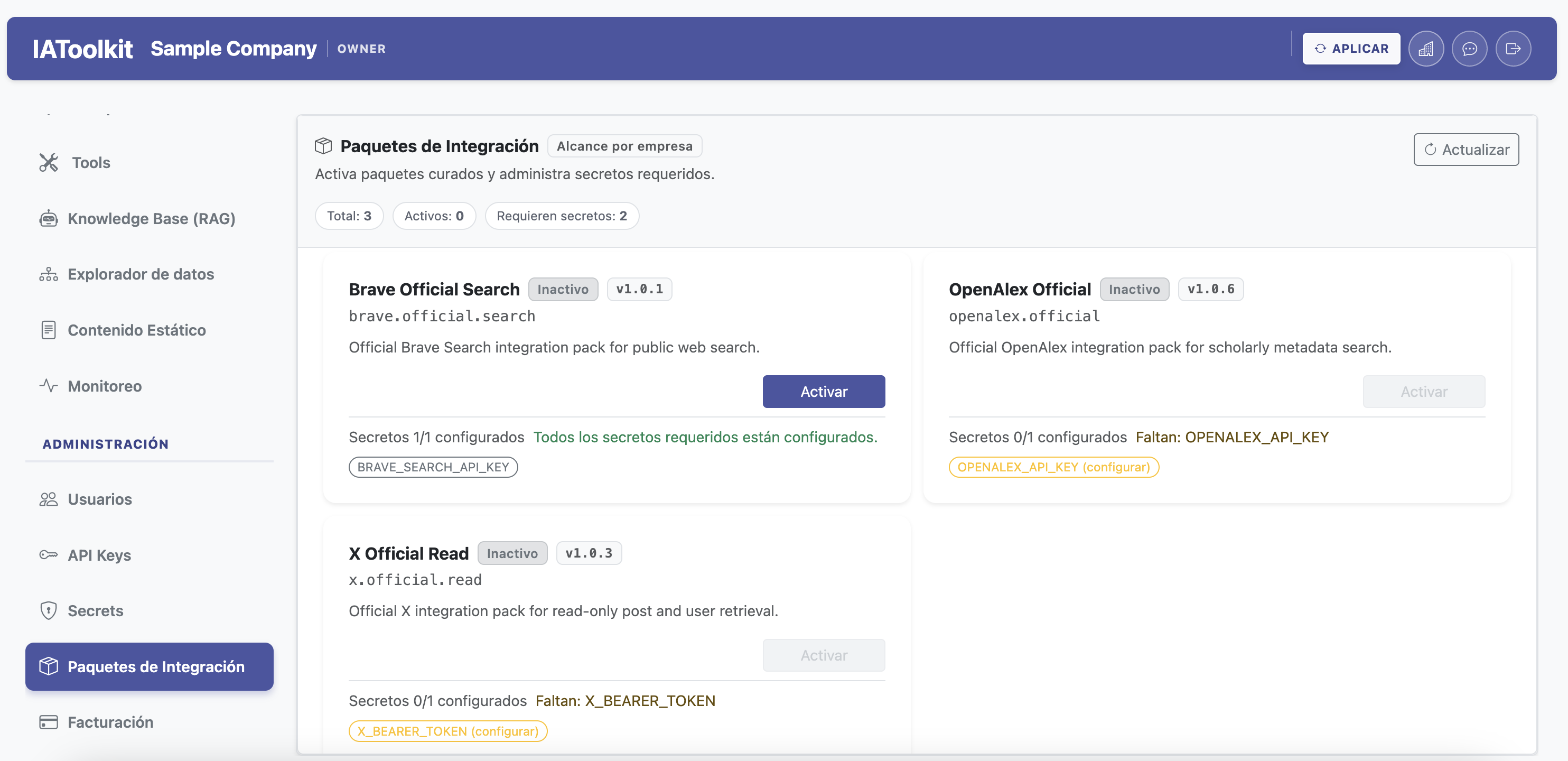The width and height of the screenshot is (1568, 761).
Task: Activate the Brave Official Search pack
Action: coord(824,391)
